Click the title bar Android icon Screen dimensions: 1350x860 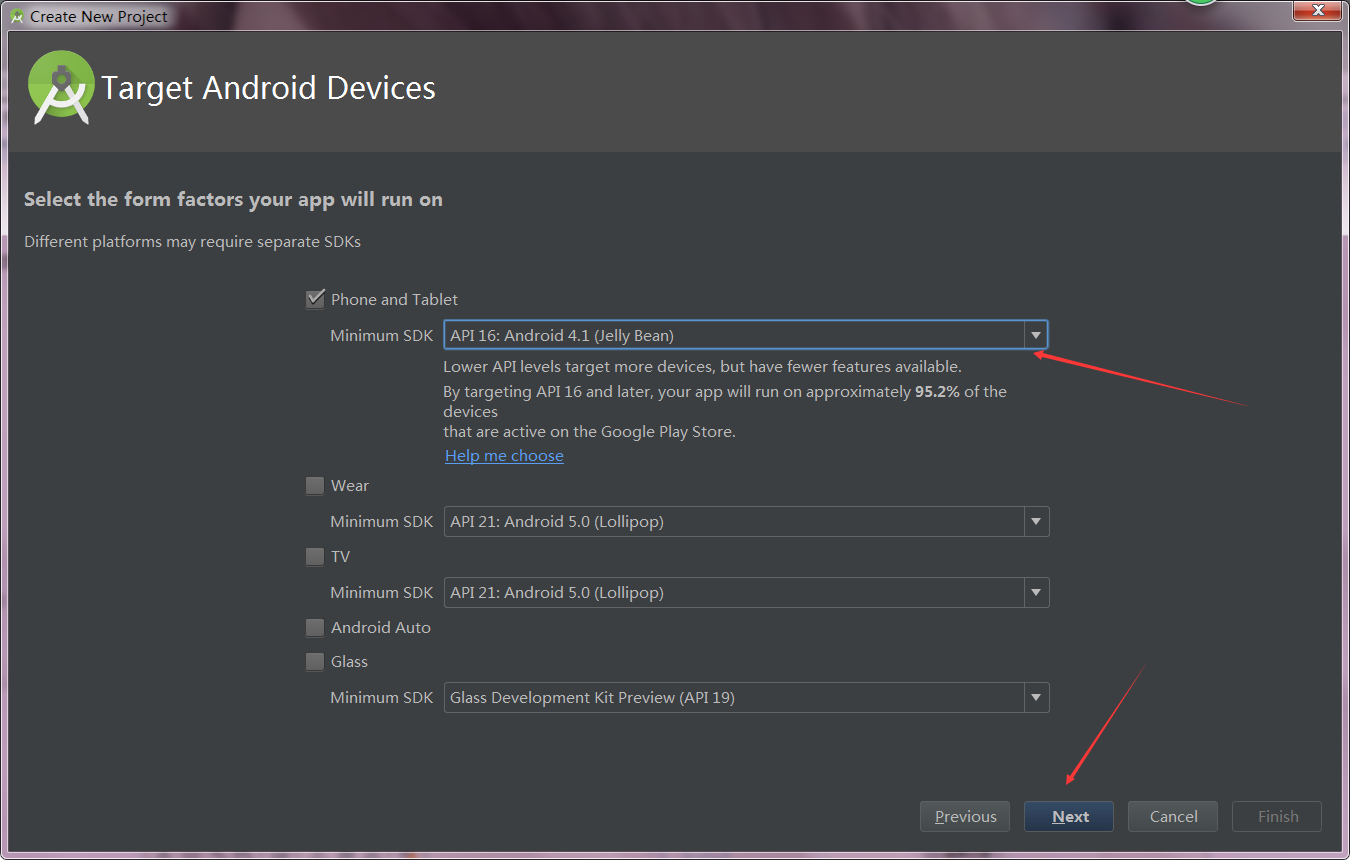pyautogui.click(x=17, y=16)
